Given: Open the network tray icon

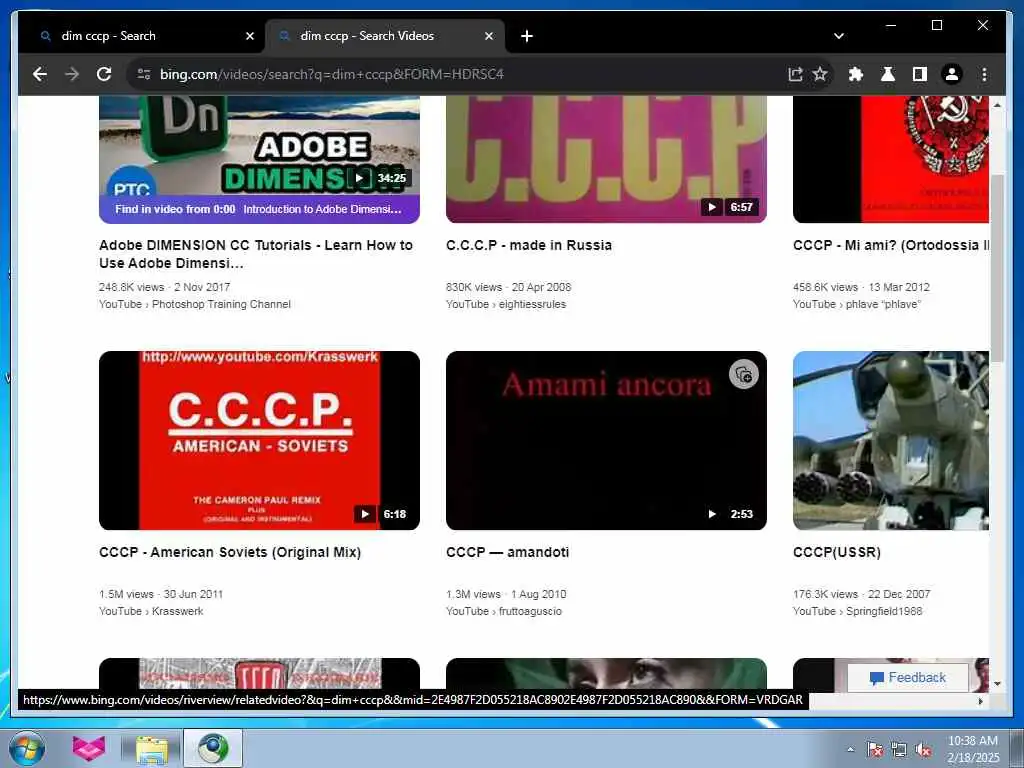Looking at the screenshot, I should pyautogui.click(x=899, y=749).
